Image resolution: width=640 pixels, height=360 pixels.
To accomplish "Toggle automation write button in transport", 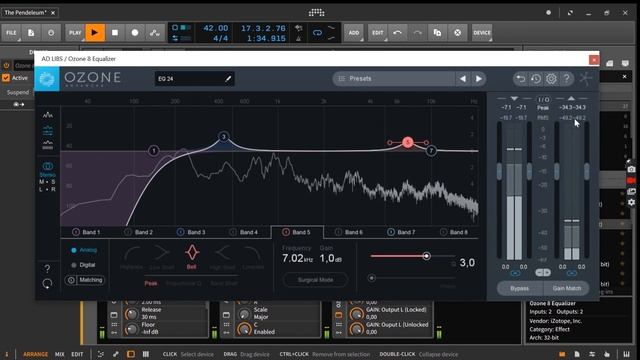I will [154, 33].
